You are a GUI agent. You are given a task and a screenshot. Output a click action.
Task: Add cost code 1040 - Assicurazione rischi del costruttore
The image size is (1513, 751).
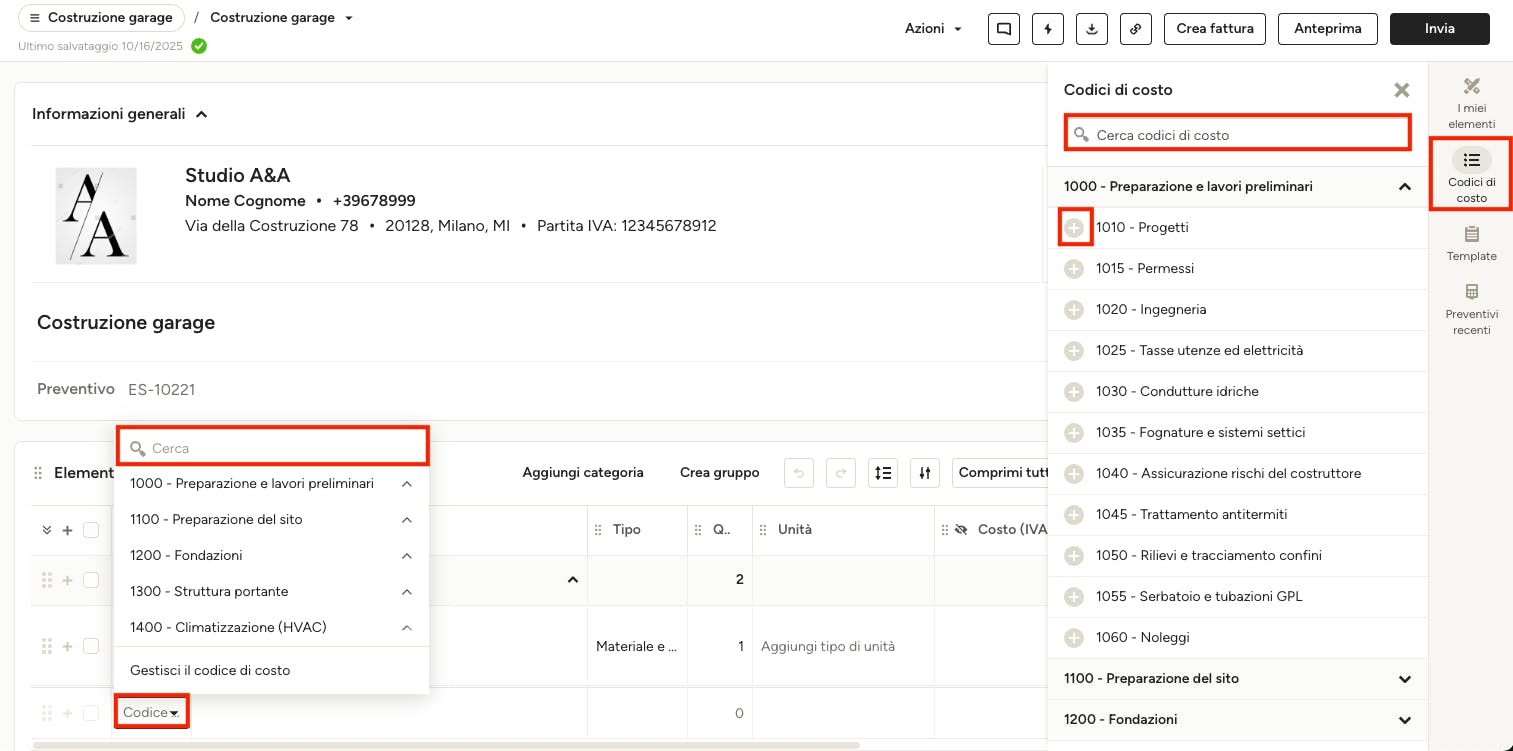coord(1074,474)
